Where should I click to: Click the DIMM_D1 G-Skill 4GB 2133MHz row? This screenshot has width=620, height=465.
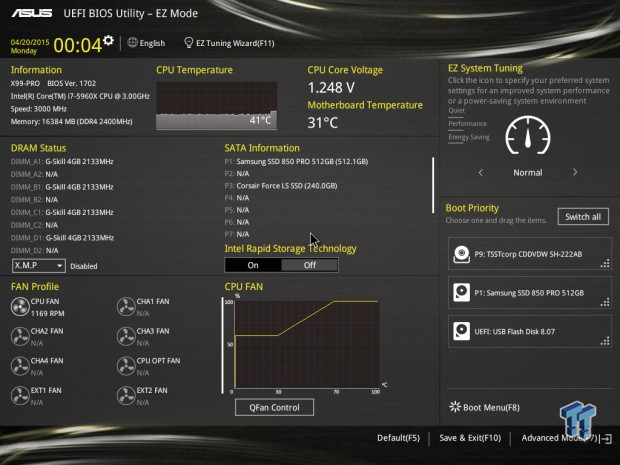(x=62, y=238)
